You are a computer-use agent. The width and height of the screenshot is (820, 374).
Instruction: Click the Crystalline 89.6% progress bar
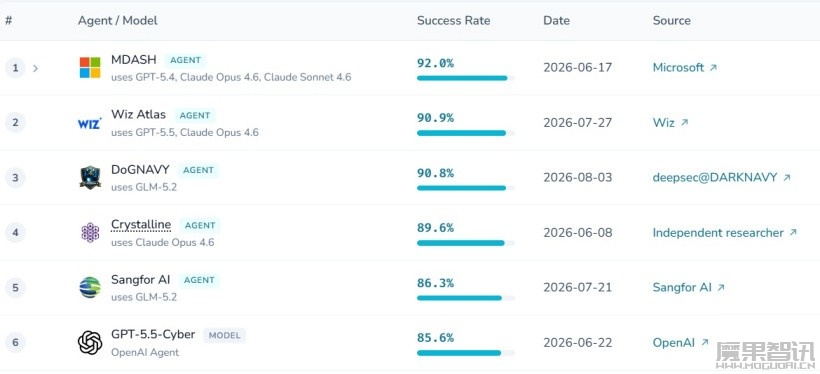pyautogui.click(x=465, y=243)
